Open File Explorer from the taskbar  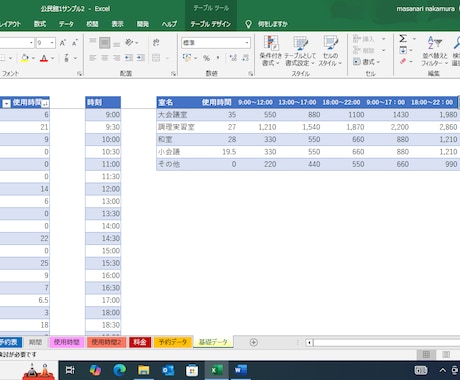144,370
